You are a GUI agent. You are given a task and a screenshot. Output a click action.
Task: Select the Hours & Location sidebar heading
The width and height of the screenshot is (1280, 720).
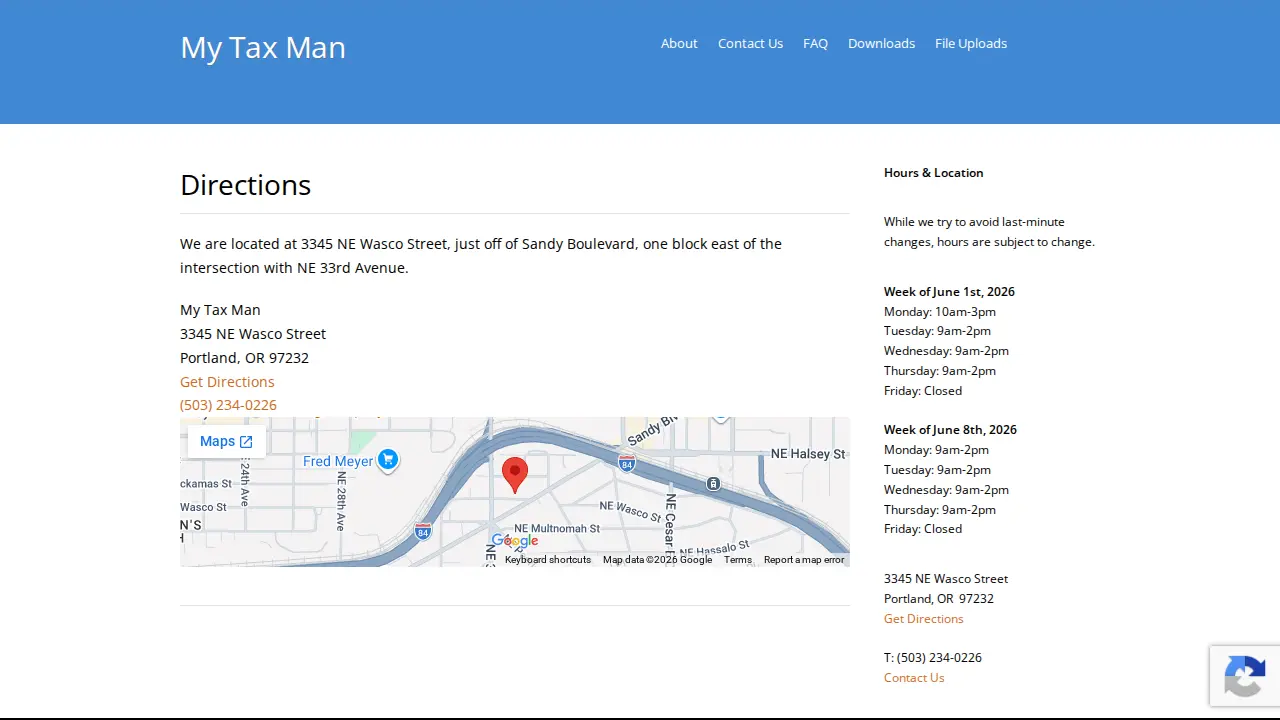(934, 173)
